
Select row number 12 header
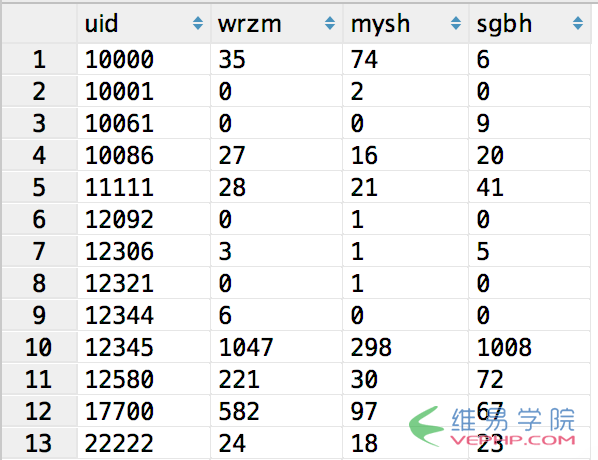[x=39, y=412]
